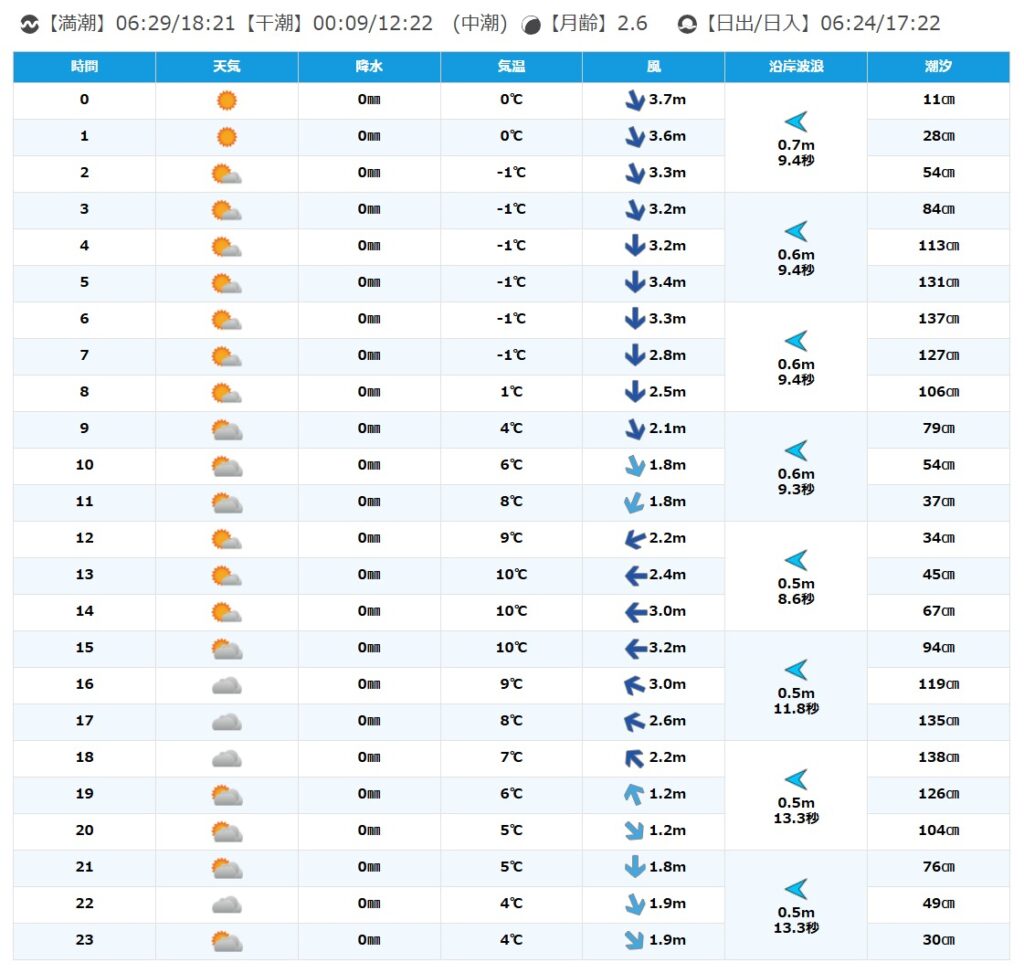Click the sunny weather icon for hour 0
1024x973 pixels.
(x=227, y=100)
